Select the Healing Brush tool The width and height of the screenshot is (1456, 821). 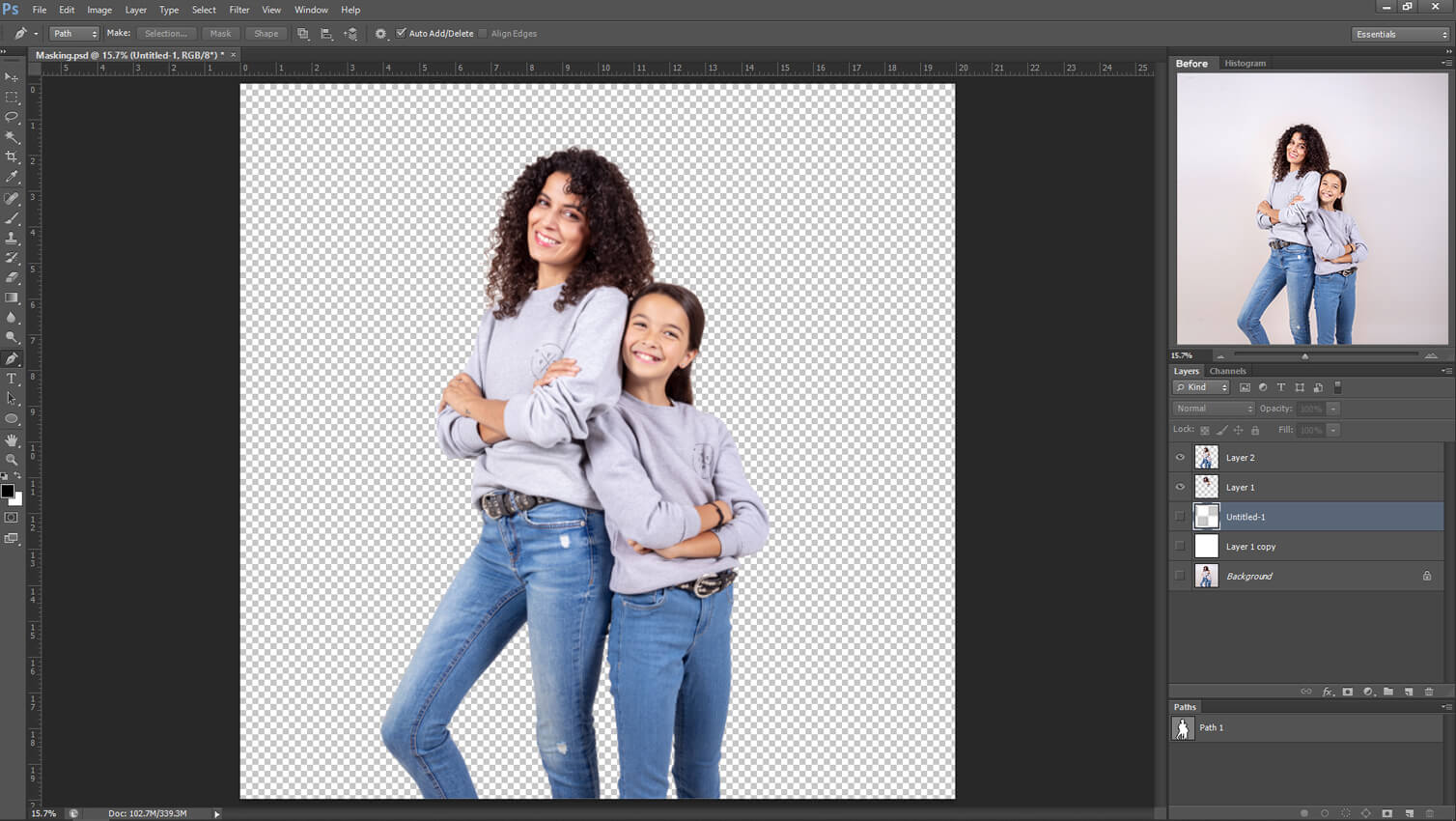tap(12, 198)
